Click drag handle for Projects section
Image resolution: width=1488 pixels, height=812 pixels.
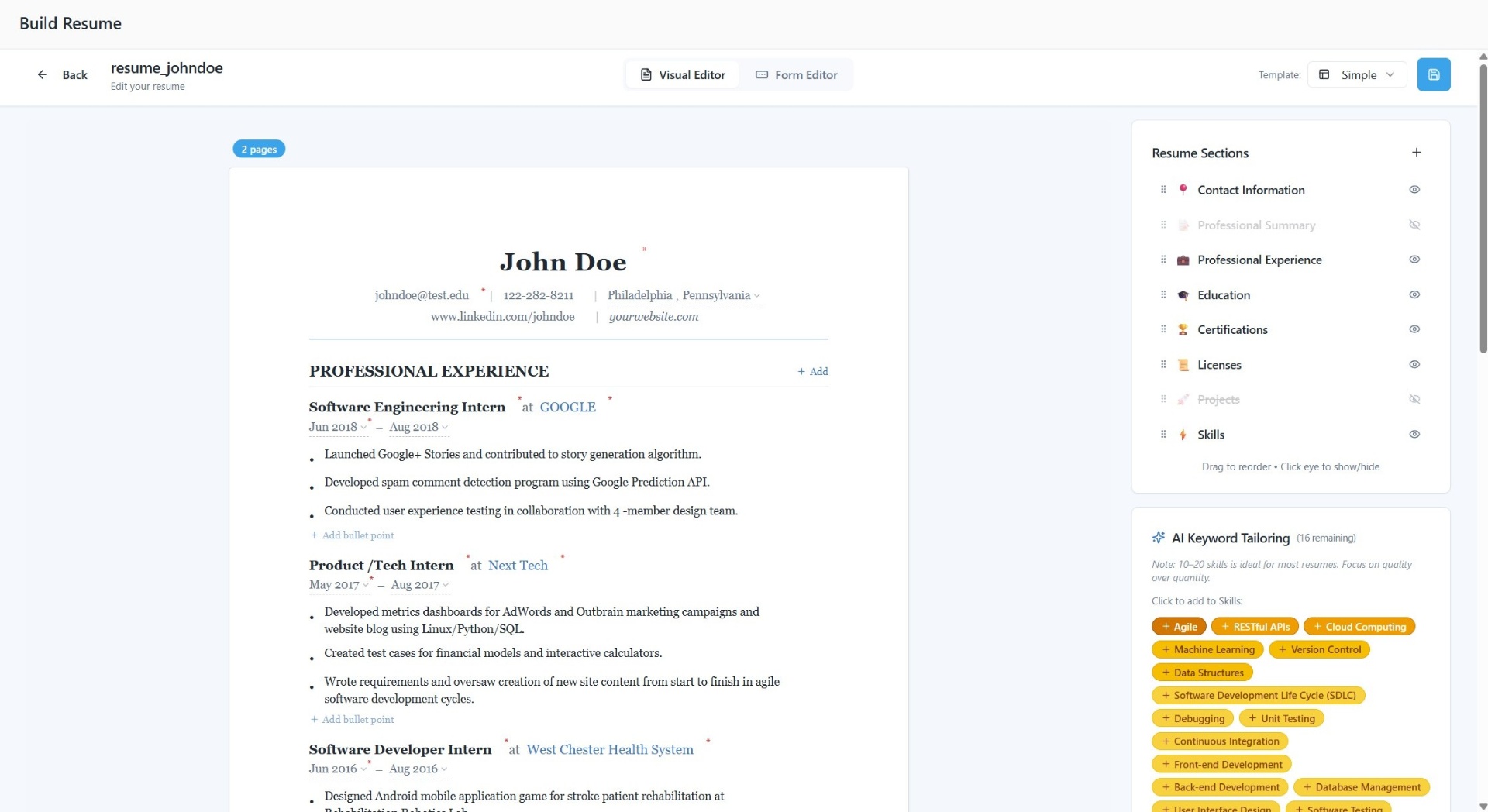pos(1162,399)
